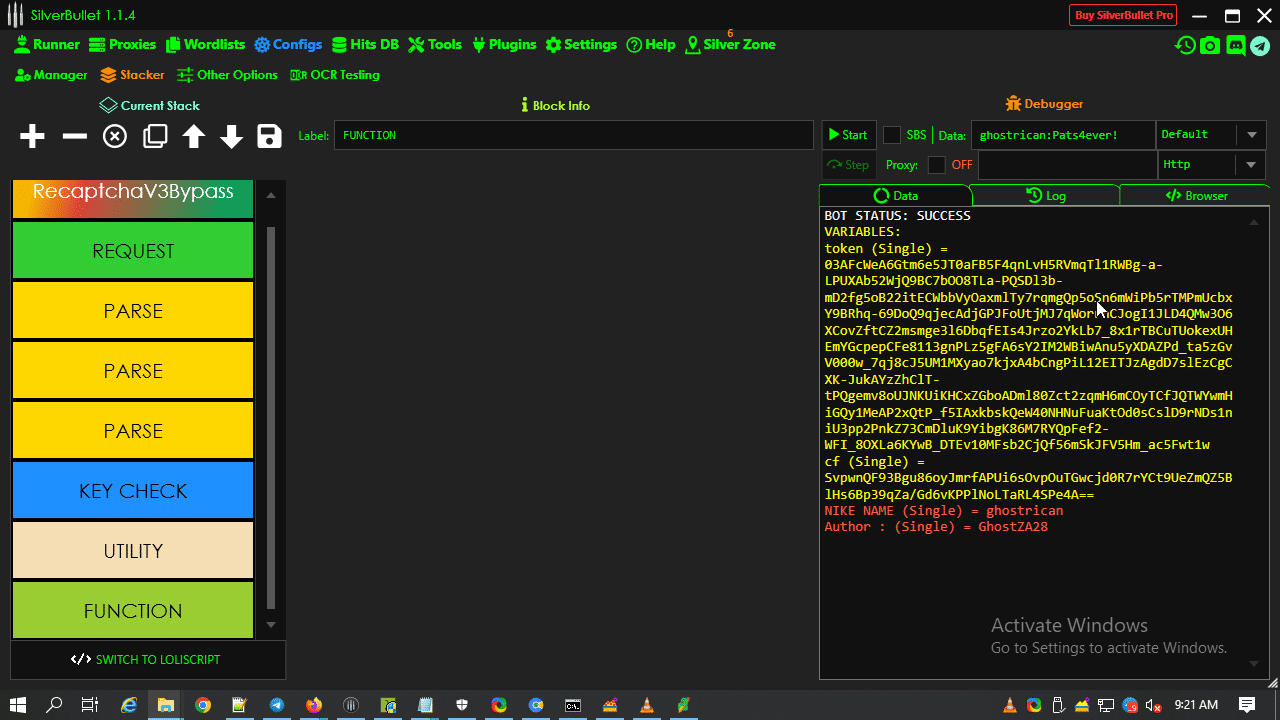The height and width of the screenshot is (720, 1280).
Task: Enable the SBS checkbox
Action: 892,135
